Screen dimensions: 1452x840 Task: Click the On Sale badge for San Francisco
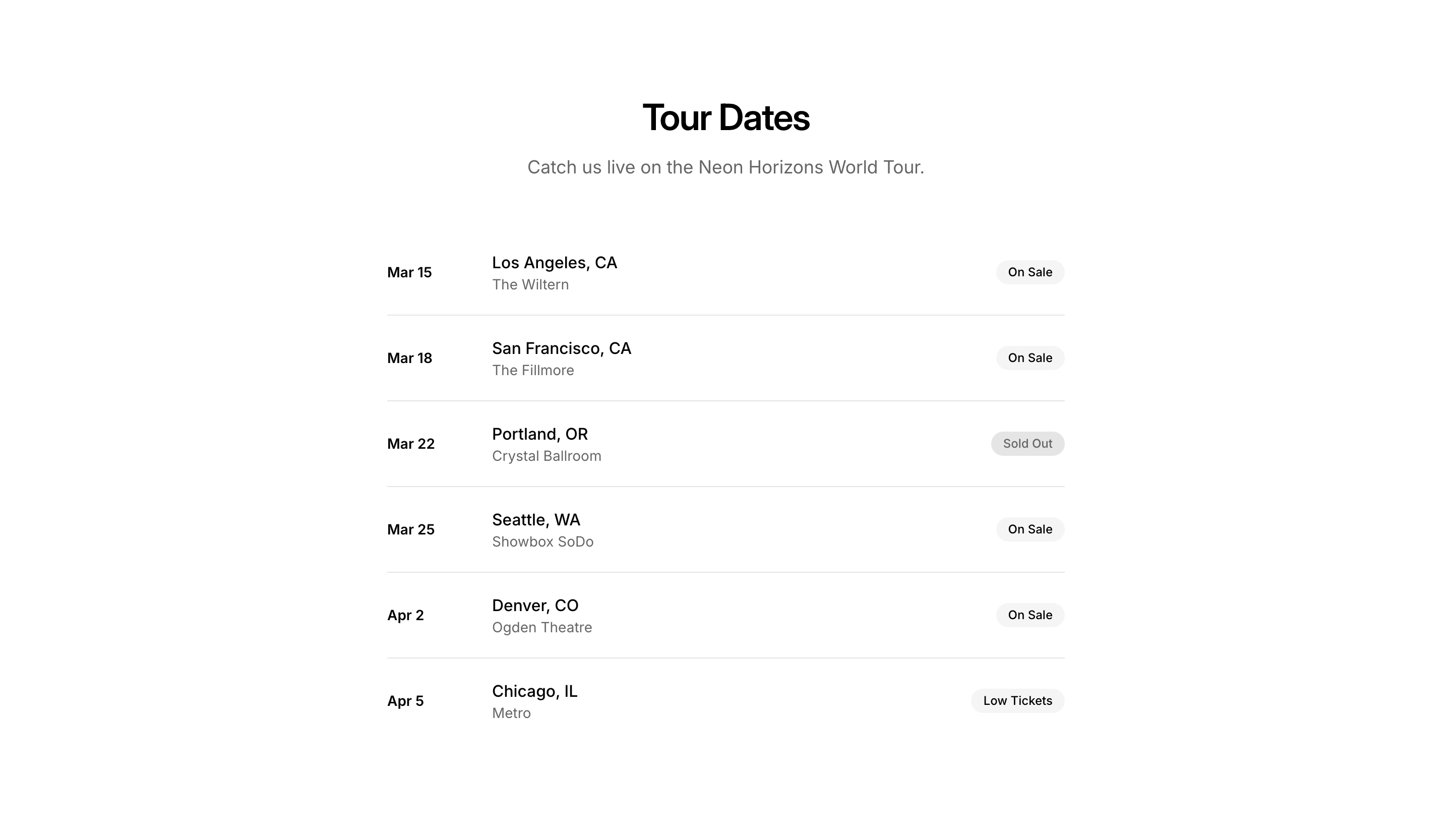pyautogui.click(x=1030, y=358)
